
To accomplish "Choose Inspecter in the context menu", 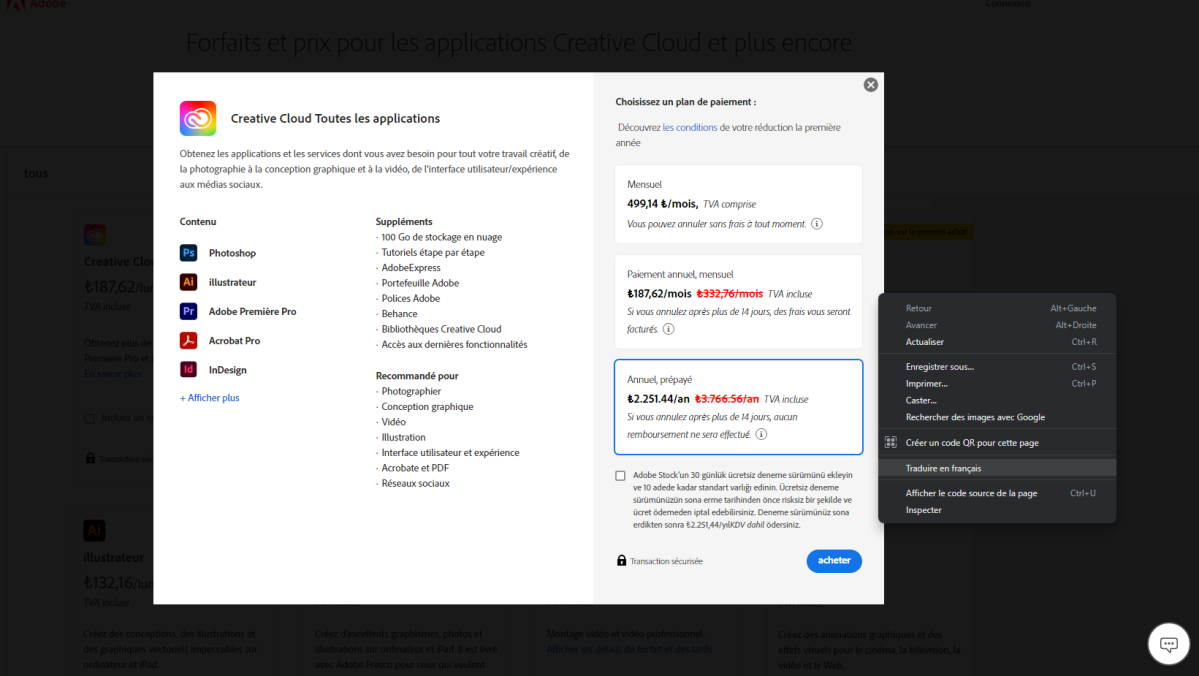I will tap(997, 510).
